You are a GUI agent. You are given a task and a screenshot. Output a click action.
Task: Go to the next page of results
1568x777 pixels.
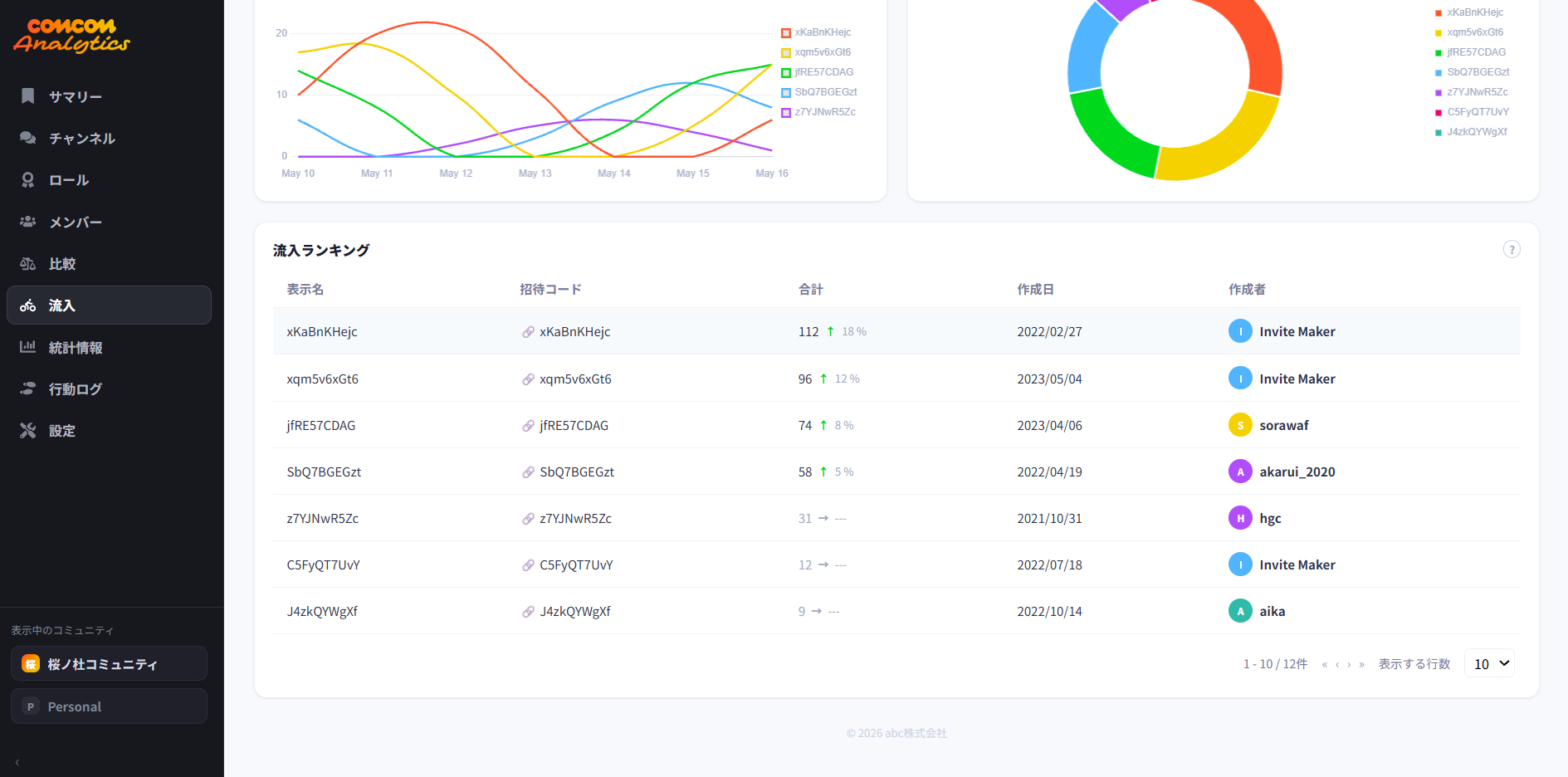click(x=1349, y=664)
